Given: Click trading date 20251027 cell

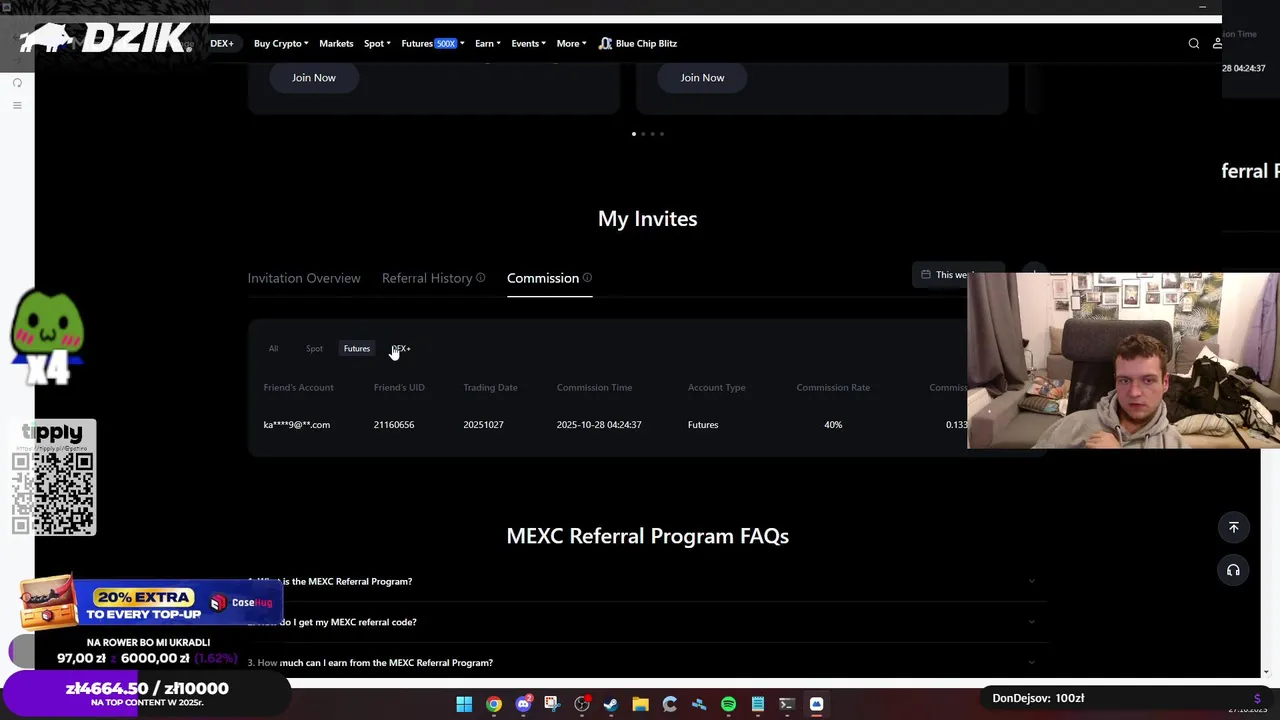Looking at the screenshot, I should [483, 425].
